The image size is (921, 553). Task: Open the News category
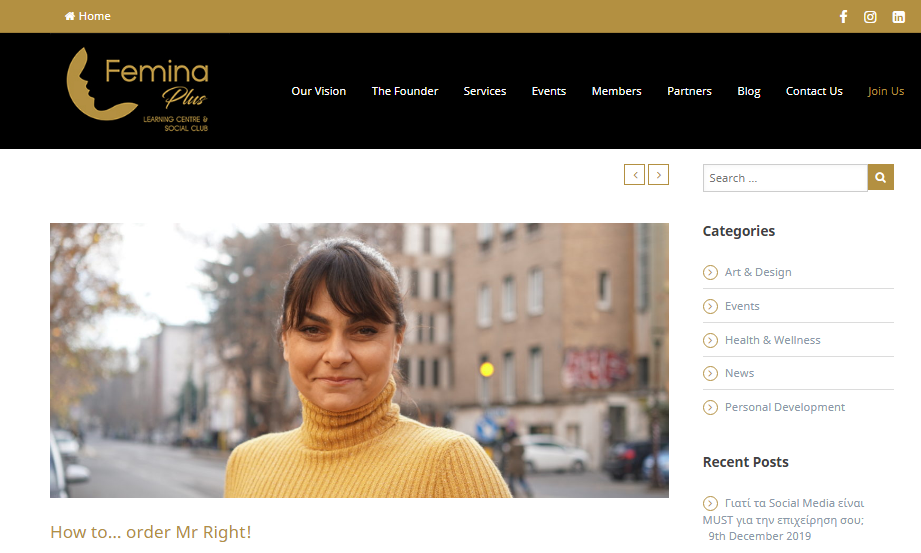739,373
